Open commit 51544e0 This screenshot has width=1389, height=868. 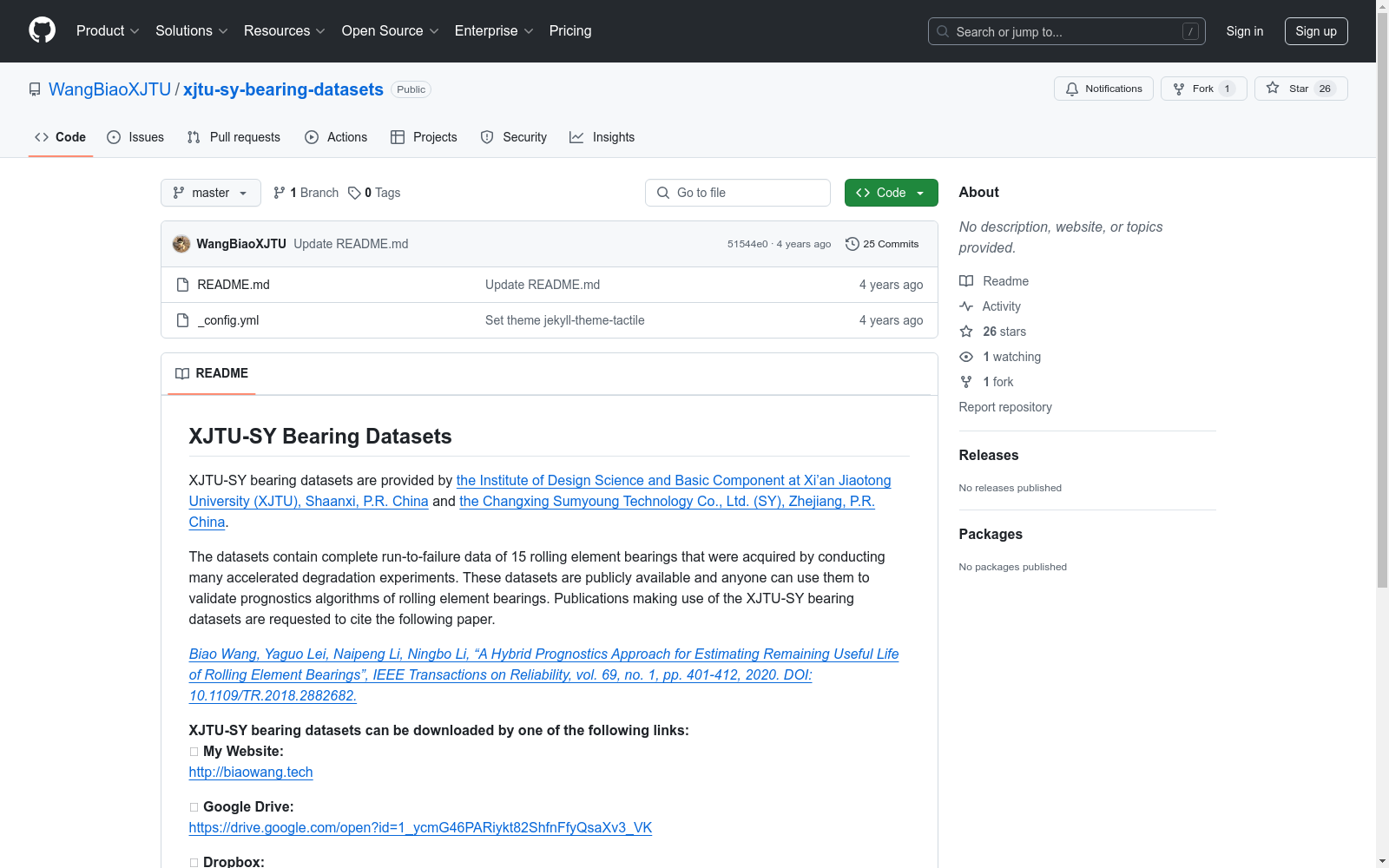747,244
